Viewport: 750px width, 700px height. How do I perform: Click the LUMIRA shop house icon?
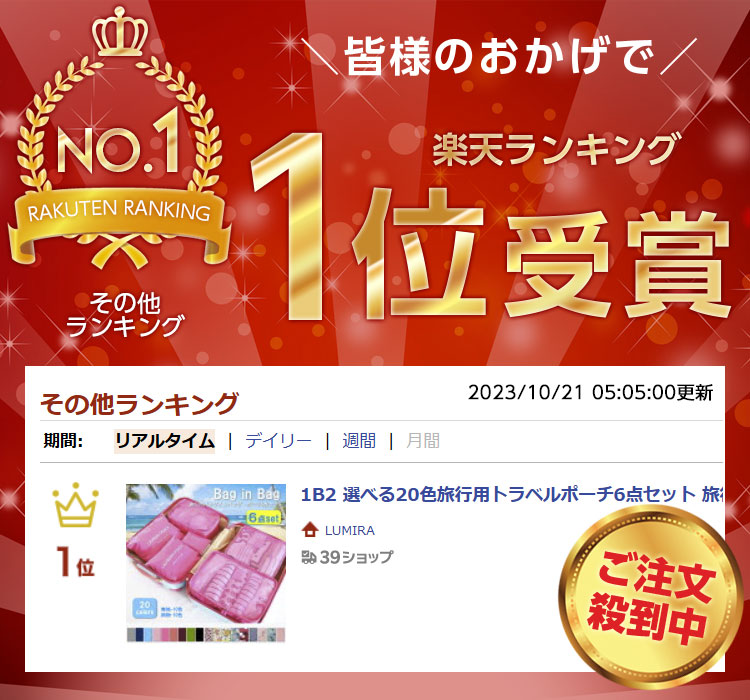point(310,530)
